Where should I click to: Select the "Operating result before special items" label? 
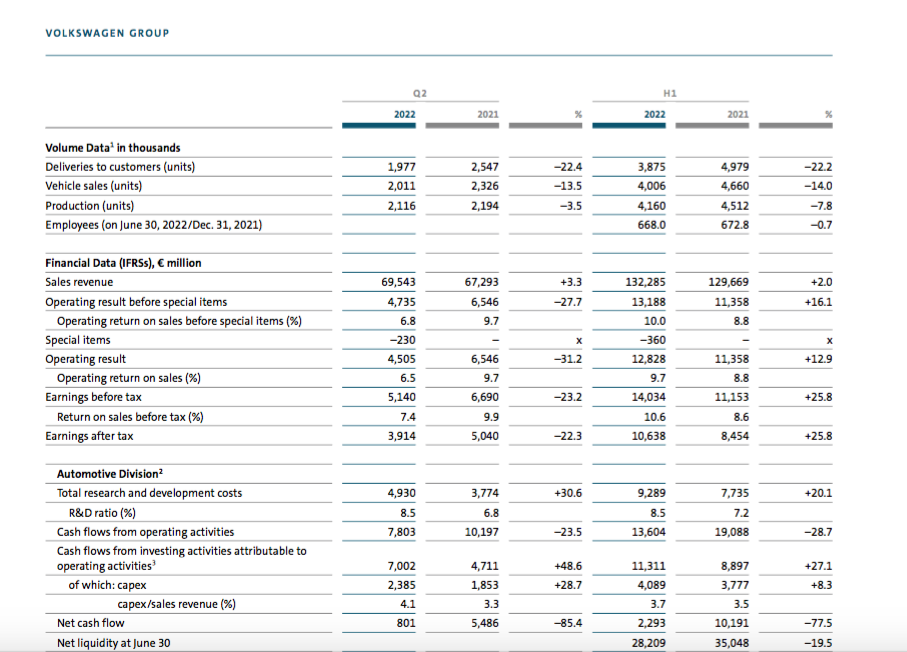pos(136,301)
